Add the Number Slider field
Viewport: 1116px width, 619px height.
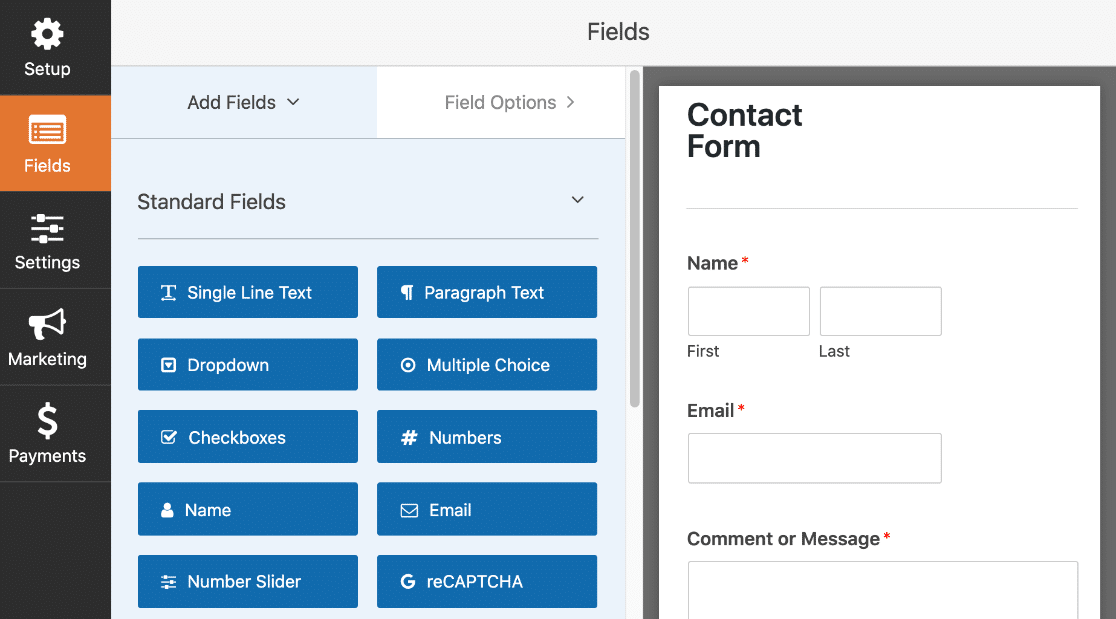pyautogui.click(x=248, y=581)
